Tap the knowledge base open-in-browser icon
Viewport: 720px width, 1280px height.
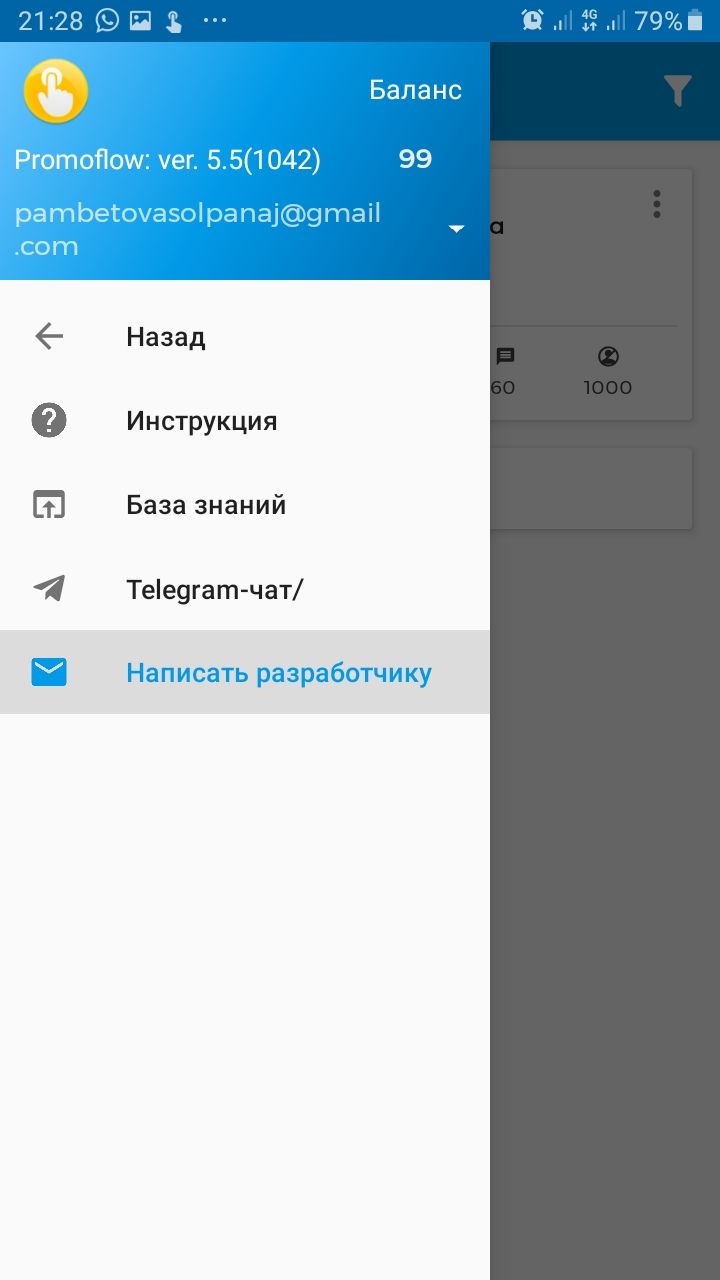(x=49, y=505)
